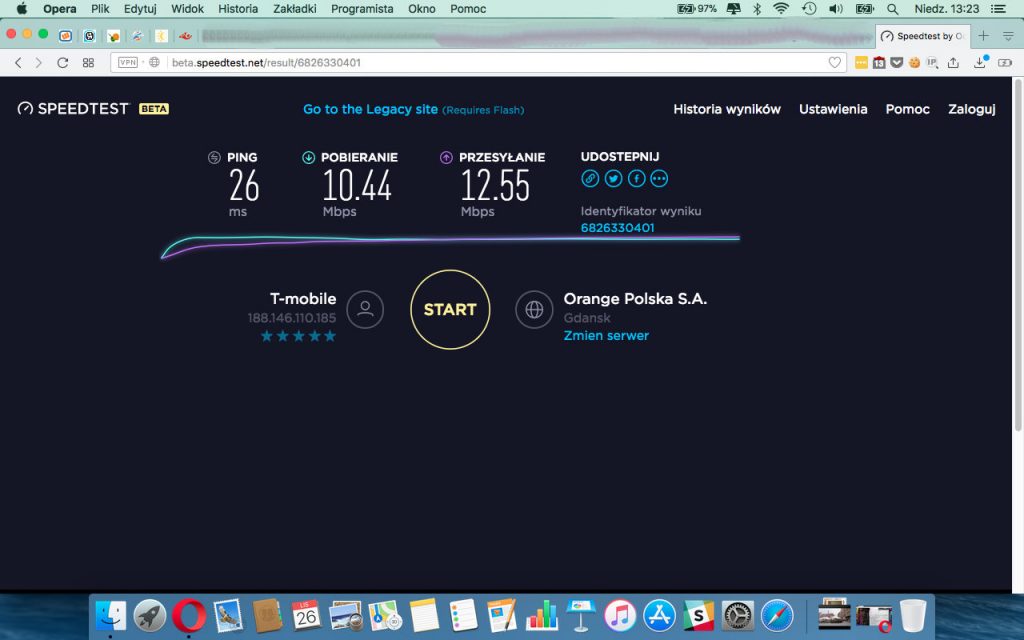Viewport: 1024px width, 640px height.
Task: Rate T-mobile using the star rating
Action: [298, 336]
